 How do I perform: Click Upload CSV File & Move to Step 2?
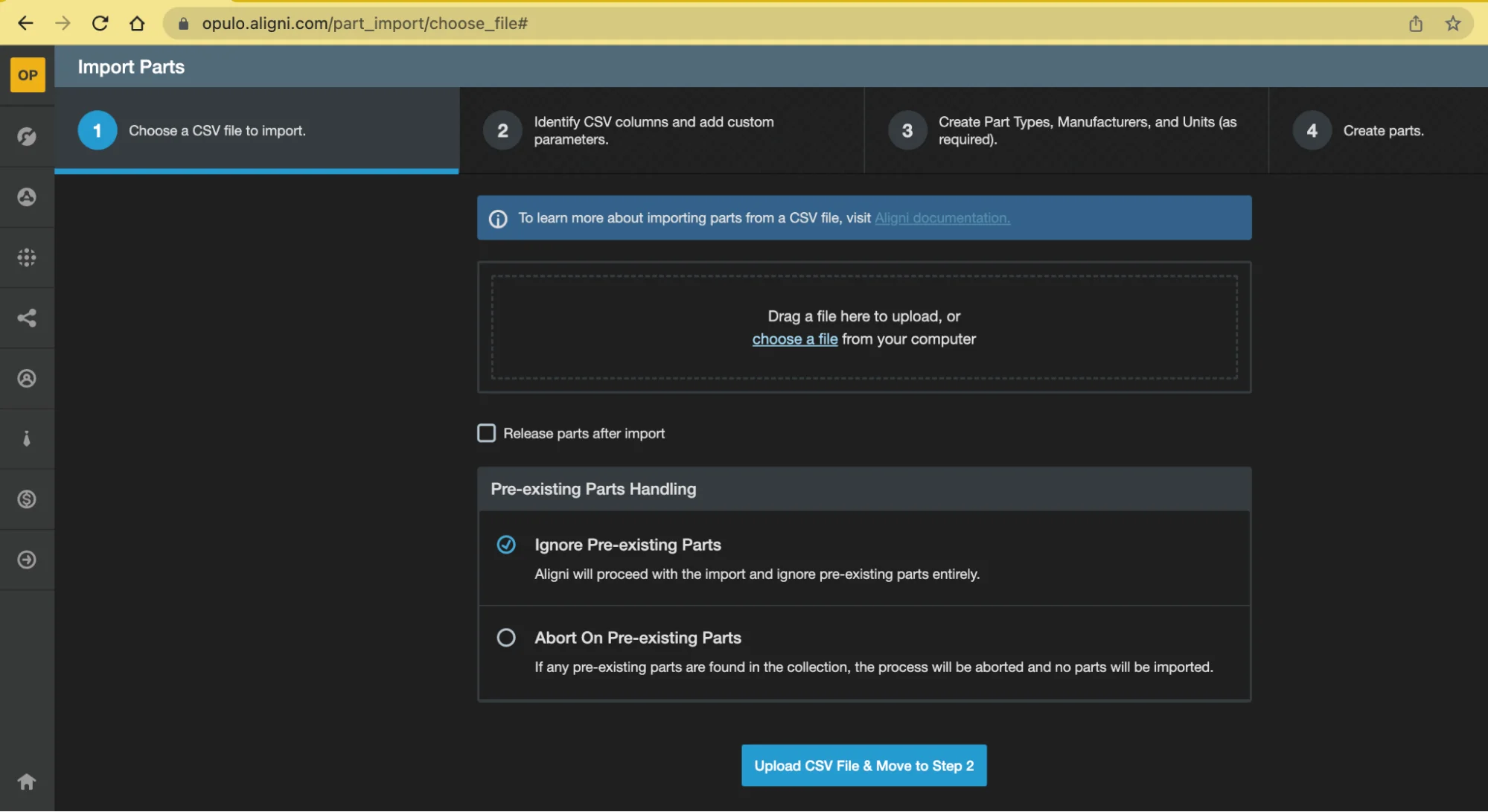coord(863,765)
